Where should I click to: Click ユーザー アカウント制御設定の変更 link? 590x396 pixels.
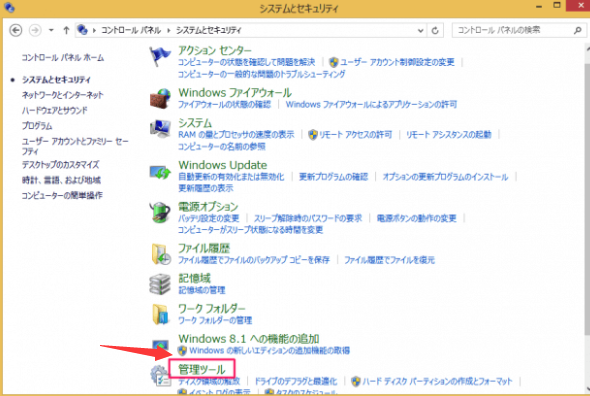397,62
